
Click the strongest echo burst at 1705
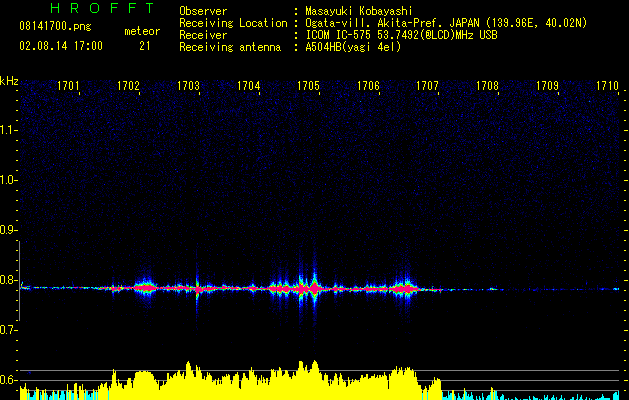[x=314, y=287]
